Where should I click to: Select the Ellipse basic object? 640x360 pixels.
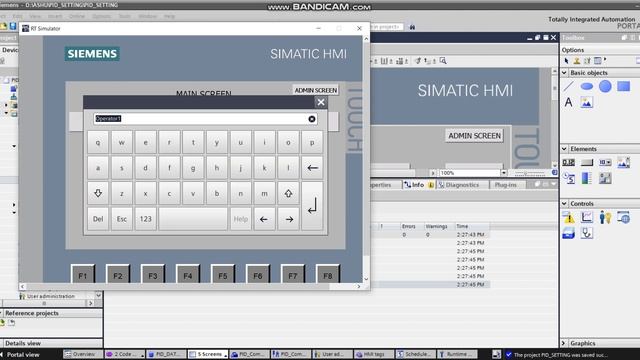click(587, 86)
